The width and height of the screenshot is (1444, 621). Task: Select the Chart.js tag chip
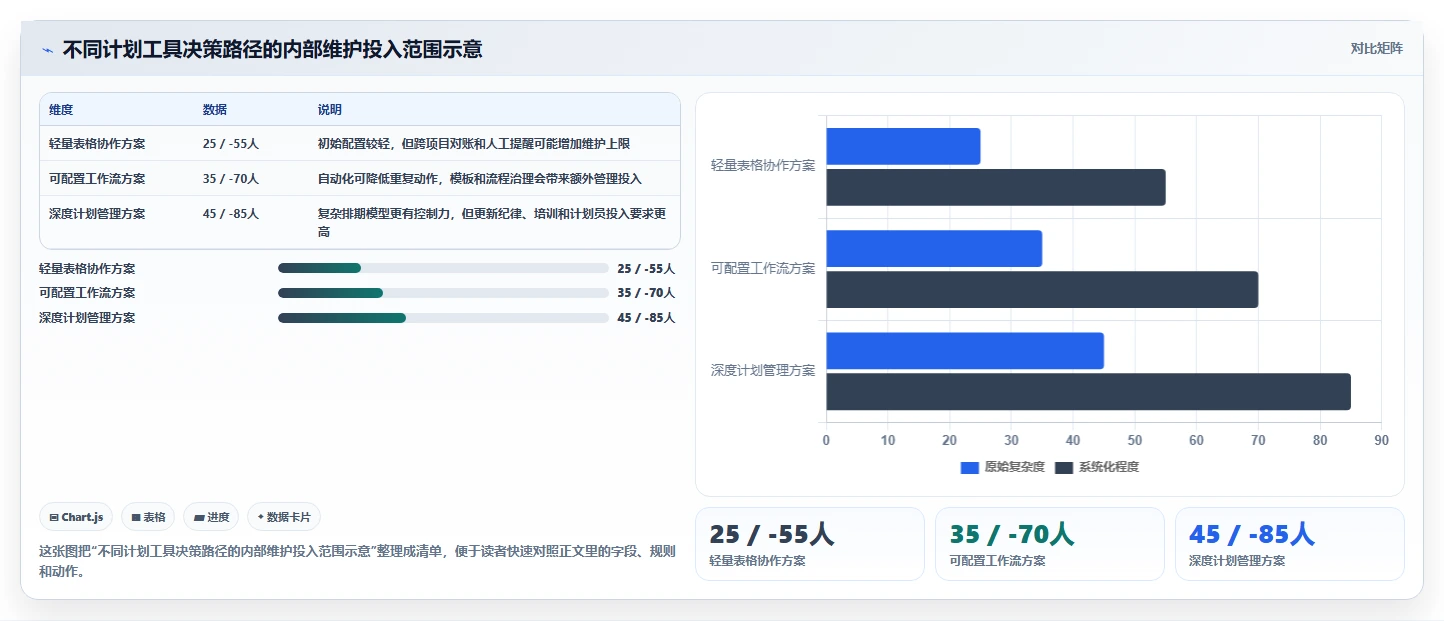[77, 517]
